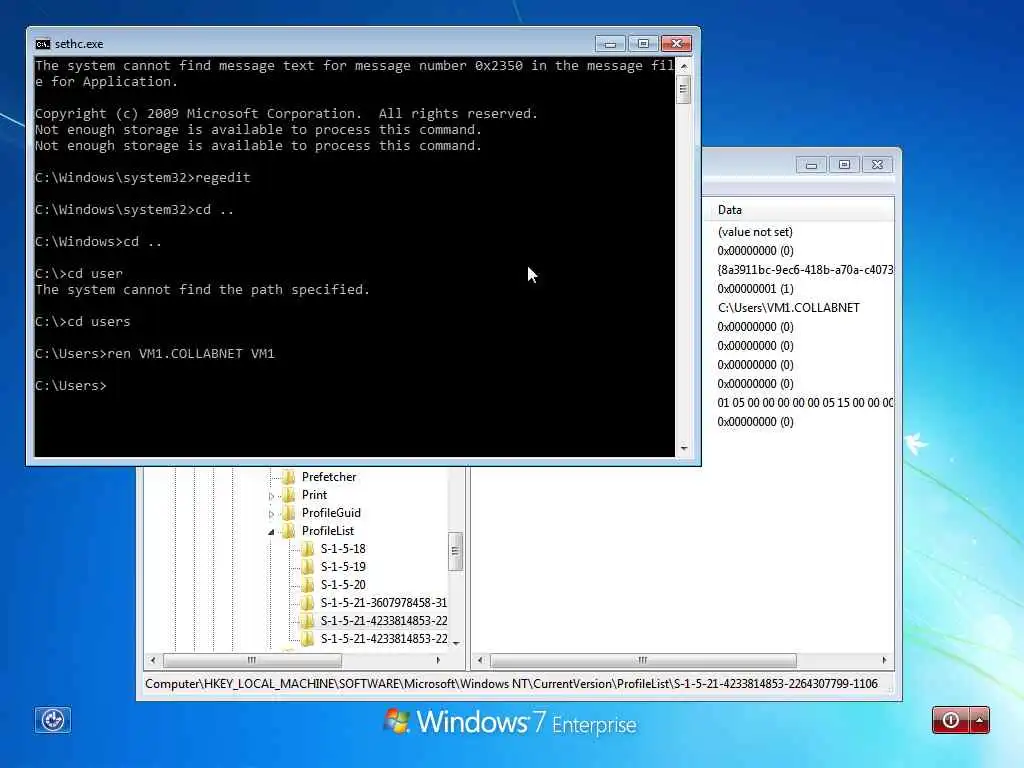Select the S-1-5-21-3607978458 profile key
The height and width of the screenshot is (768, 1024).
click(383, 603)
